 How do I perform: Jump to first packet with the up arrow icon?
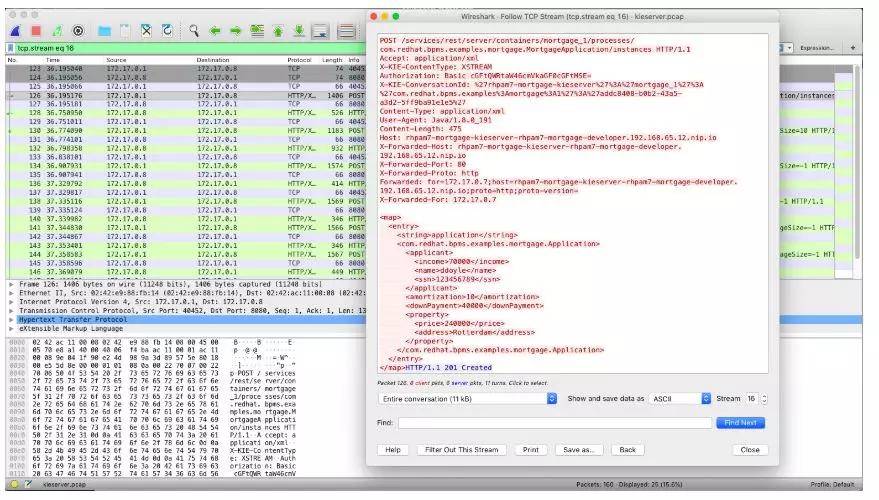(x=278, y=31)
